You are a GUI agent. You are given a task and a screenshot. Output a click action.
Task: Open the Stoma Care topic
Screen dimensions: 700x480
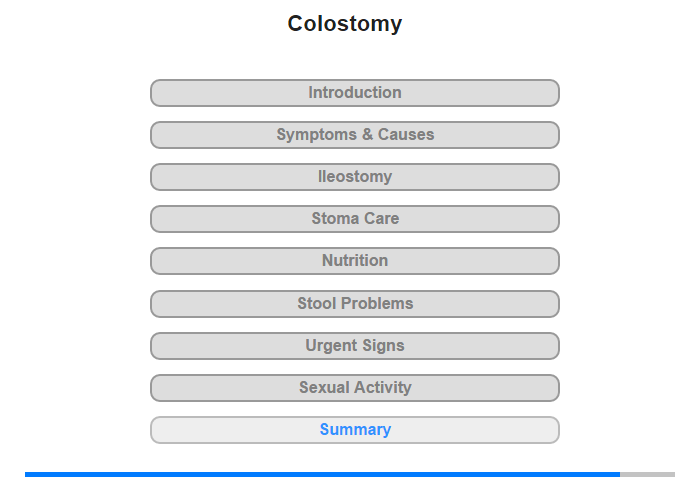[x=355, y=219]
